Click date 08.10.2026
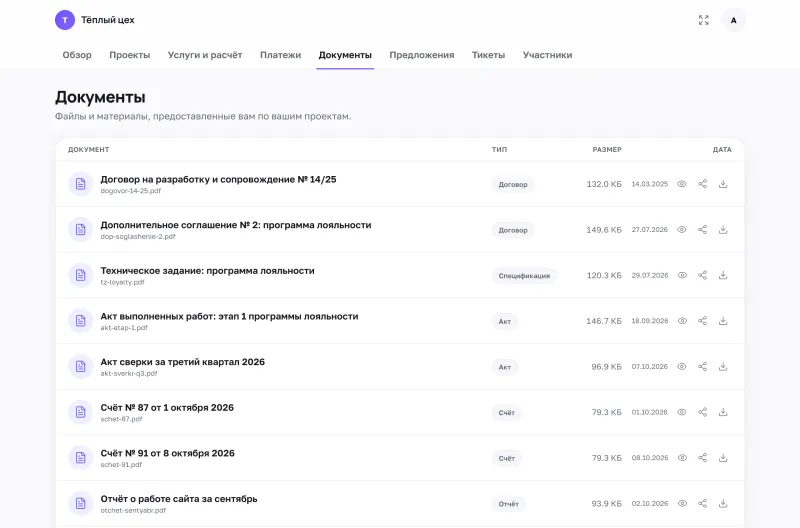The image size is (800, 528). (649, 458)
